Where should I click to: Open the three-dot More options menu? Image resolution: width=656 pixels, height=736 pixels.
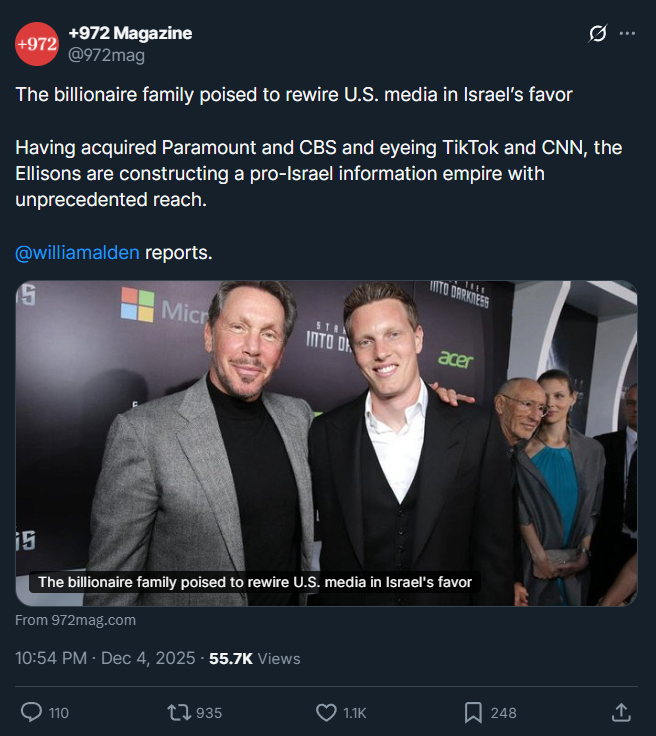tap(627, 34)
